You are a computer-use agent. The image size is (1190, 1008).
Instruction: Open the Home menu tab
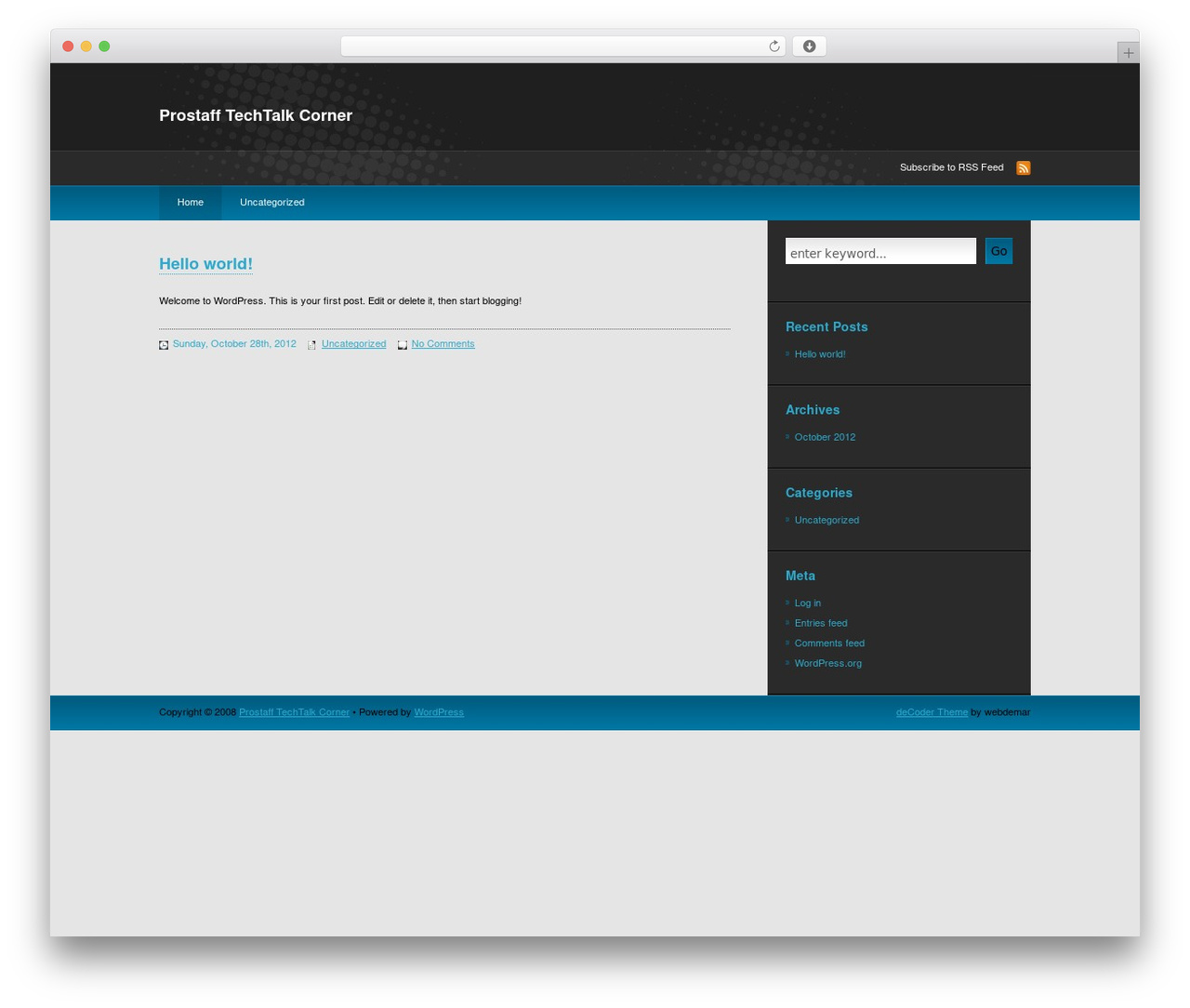(x=191, y=202)
